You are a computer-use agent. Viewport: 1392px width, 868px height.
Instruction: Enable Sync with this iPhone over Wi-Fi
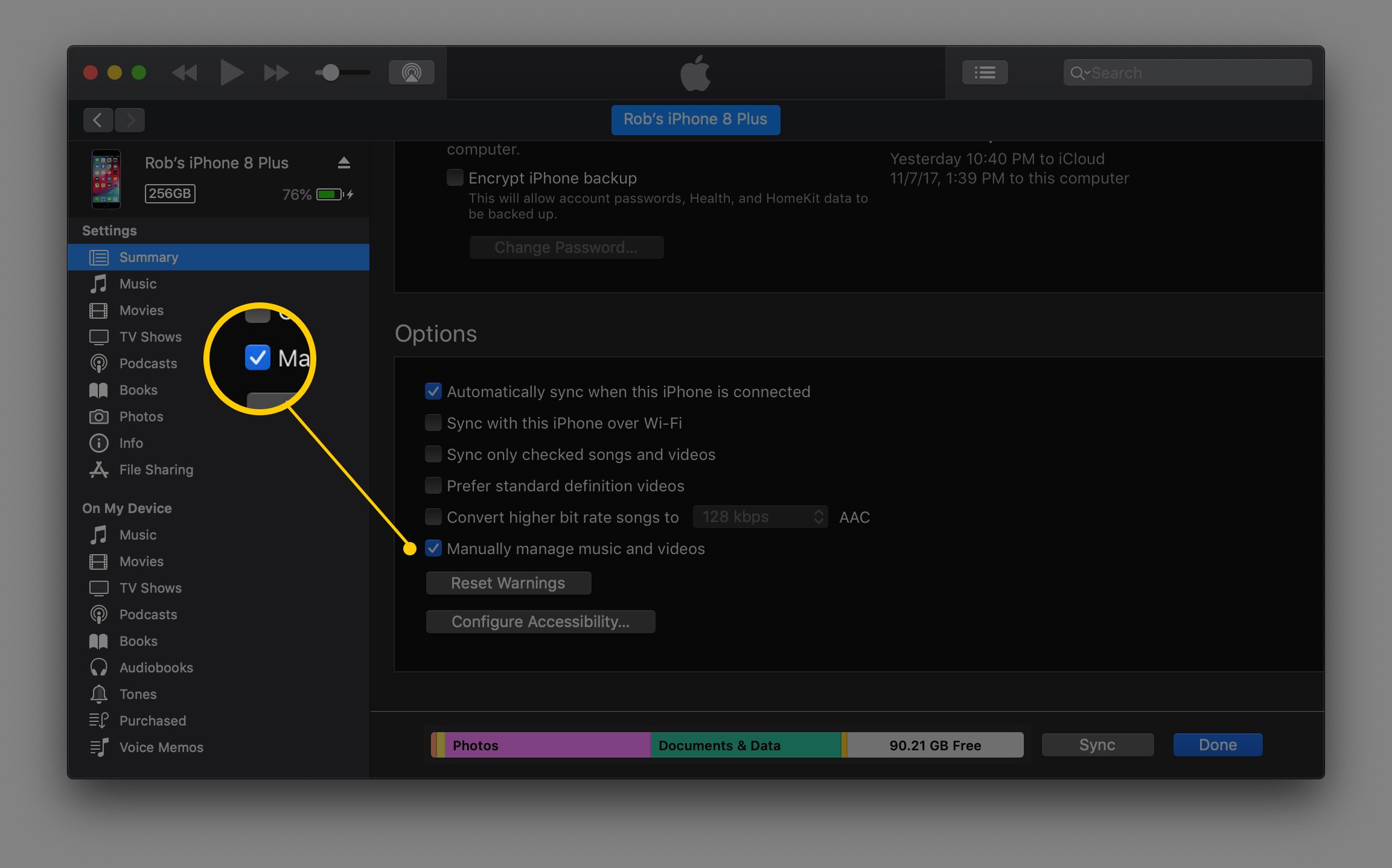(x=432, y=422)
